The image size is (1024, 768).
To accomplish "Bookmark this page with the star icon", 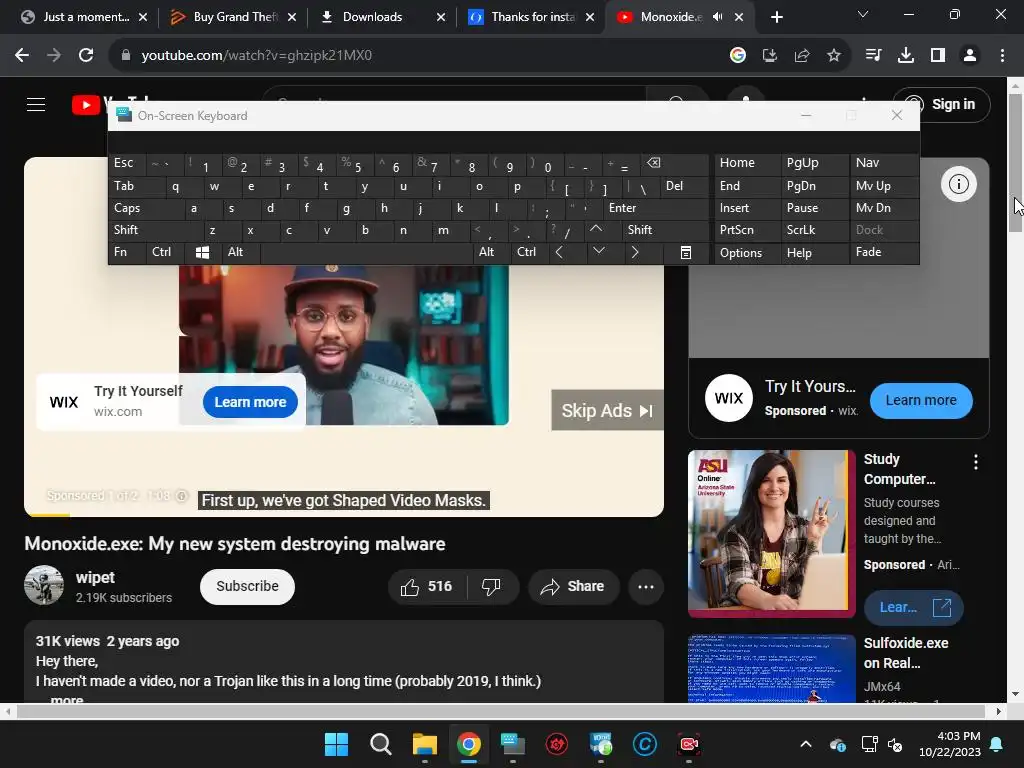I will click(x=834, y=56).
